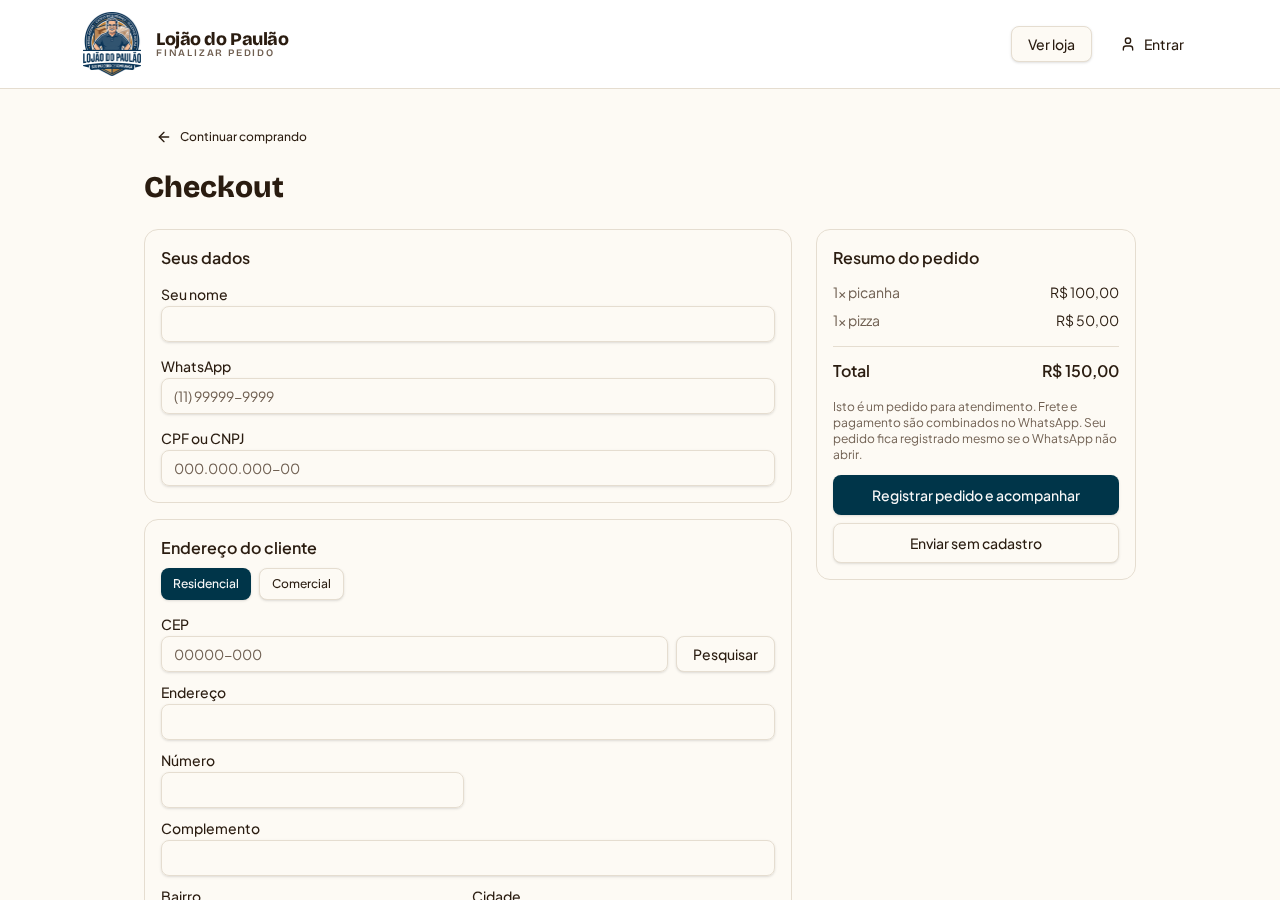Screen dimensions: 1280x900
Task: Click the user icon next to Entrar
Action: tap(1128, 44)
